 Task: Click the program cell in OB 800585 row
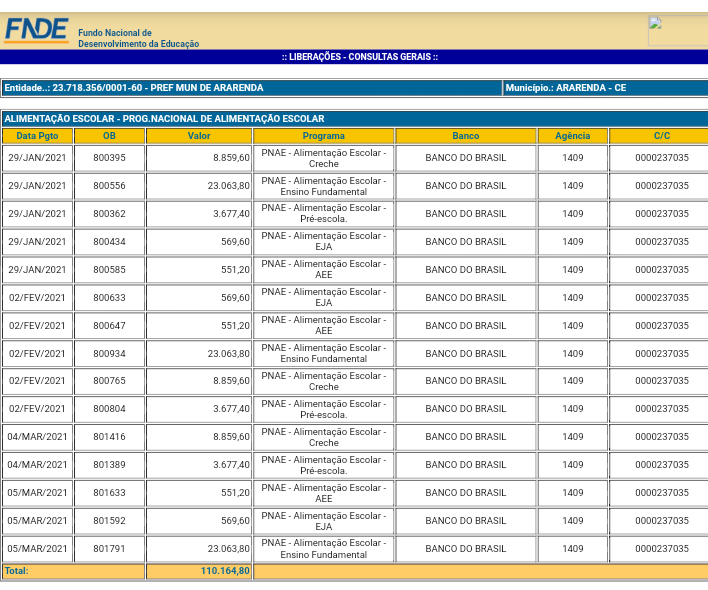point(323,269)
